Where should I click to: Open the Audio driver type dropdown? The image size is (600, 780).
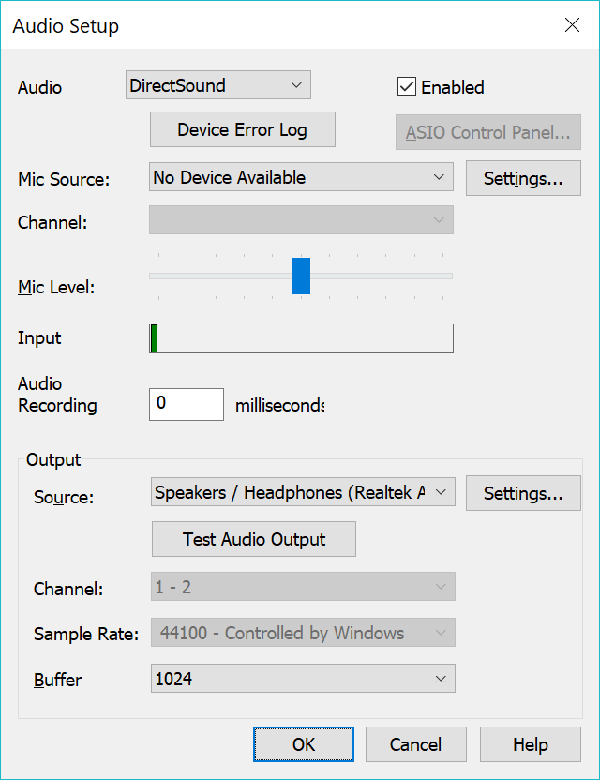[219, 85]
